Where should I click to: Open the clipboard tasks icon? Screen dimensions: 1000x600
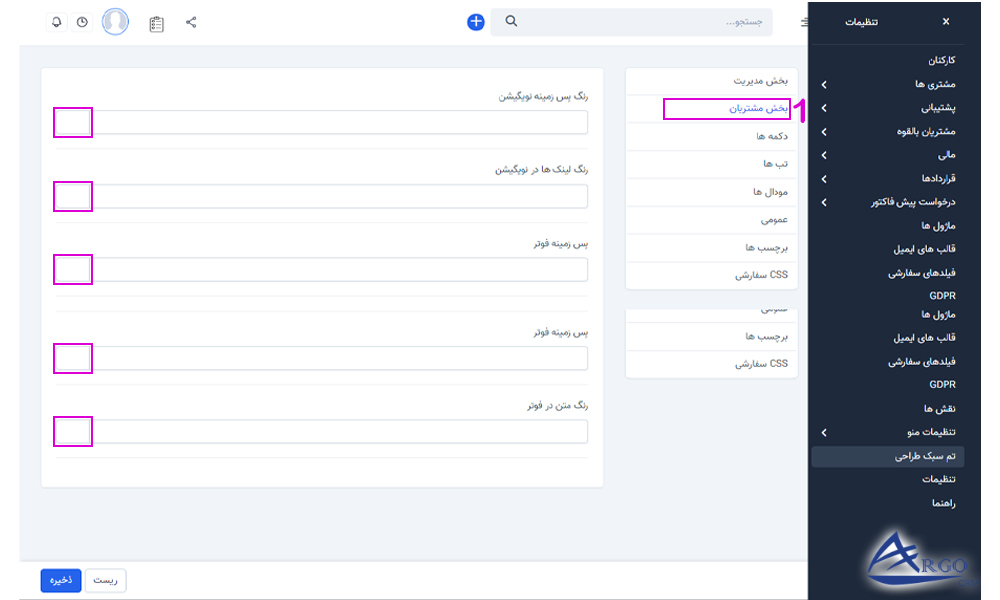pos(155,21)
